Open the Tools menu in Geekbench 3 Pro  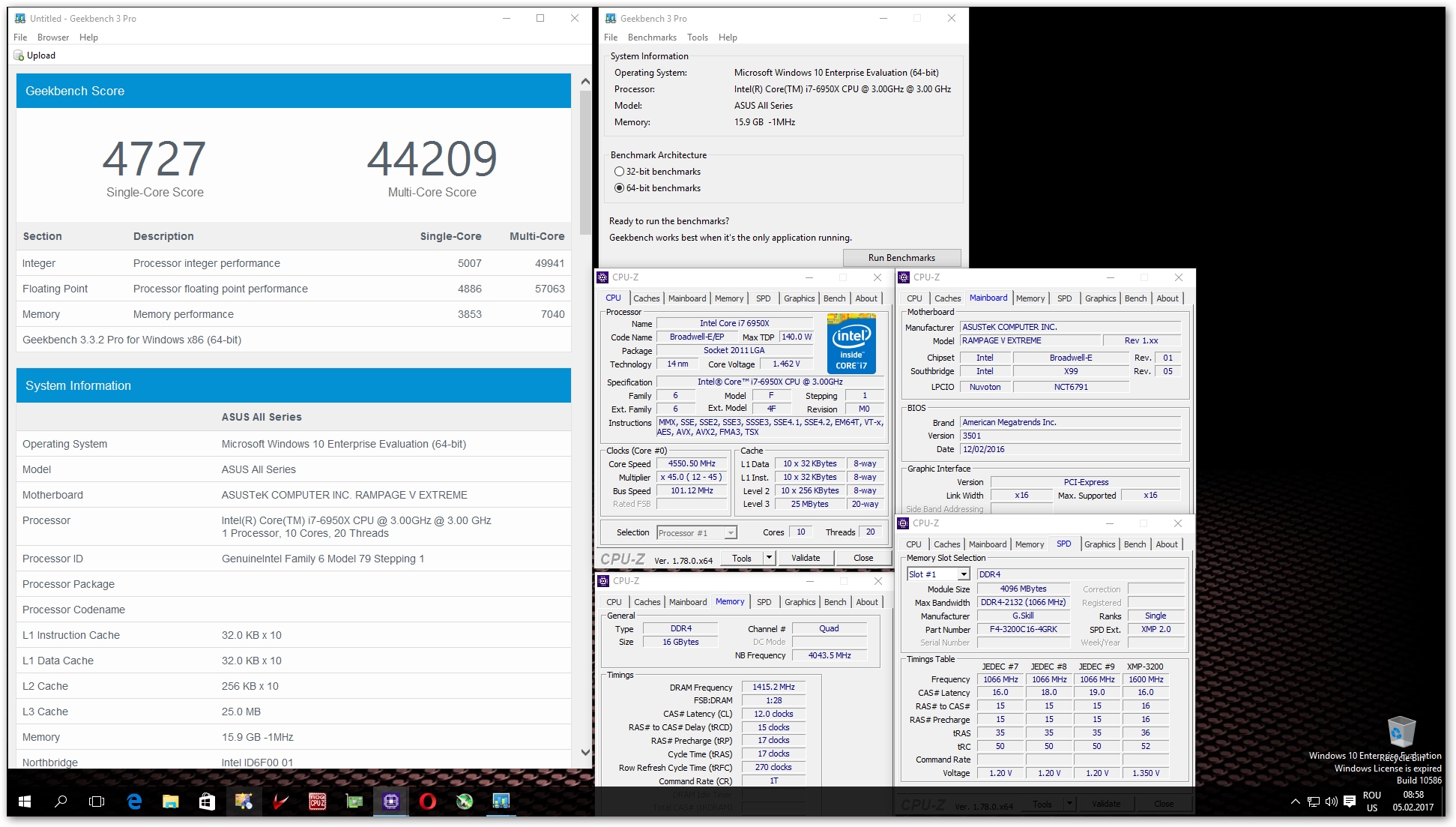click(698, 37)
